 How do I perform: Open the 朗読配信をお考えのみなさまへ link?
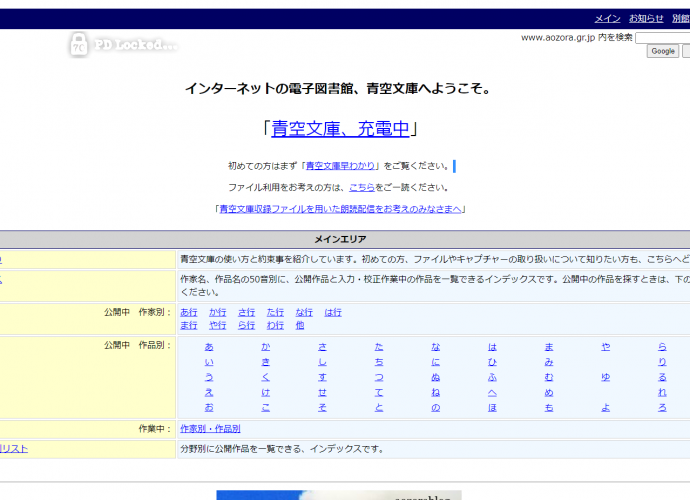click(340, 209)
